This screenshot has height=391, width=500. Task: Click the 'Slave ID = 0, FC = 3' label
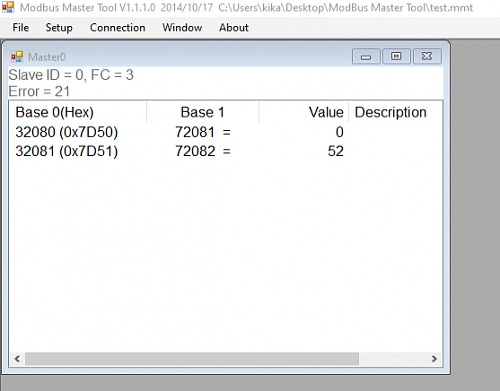(x=71, y=75)
